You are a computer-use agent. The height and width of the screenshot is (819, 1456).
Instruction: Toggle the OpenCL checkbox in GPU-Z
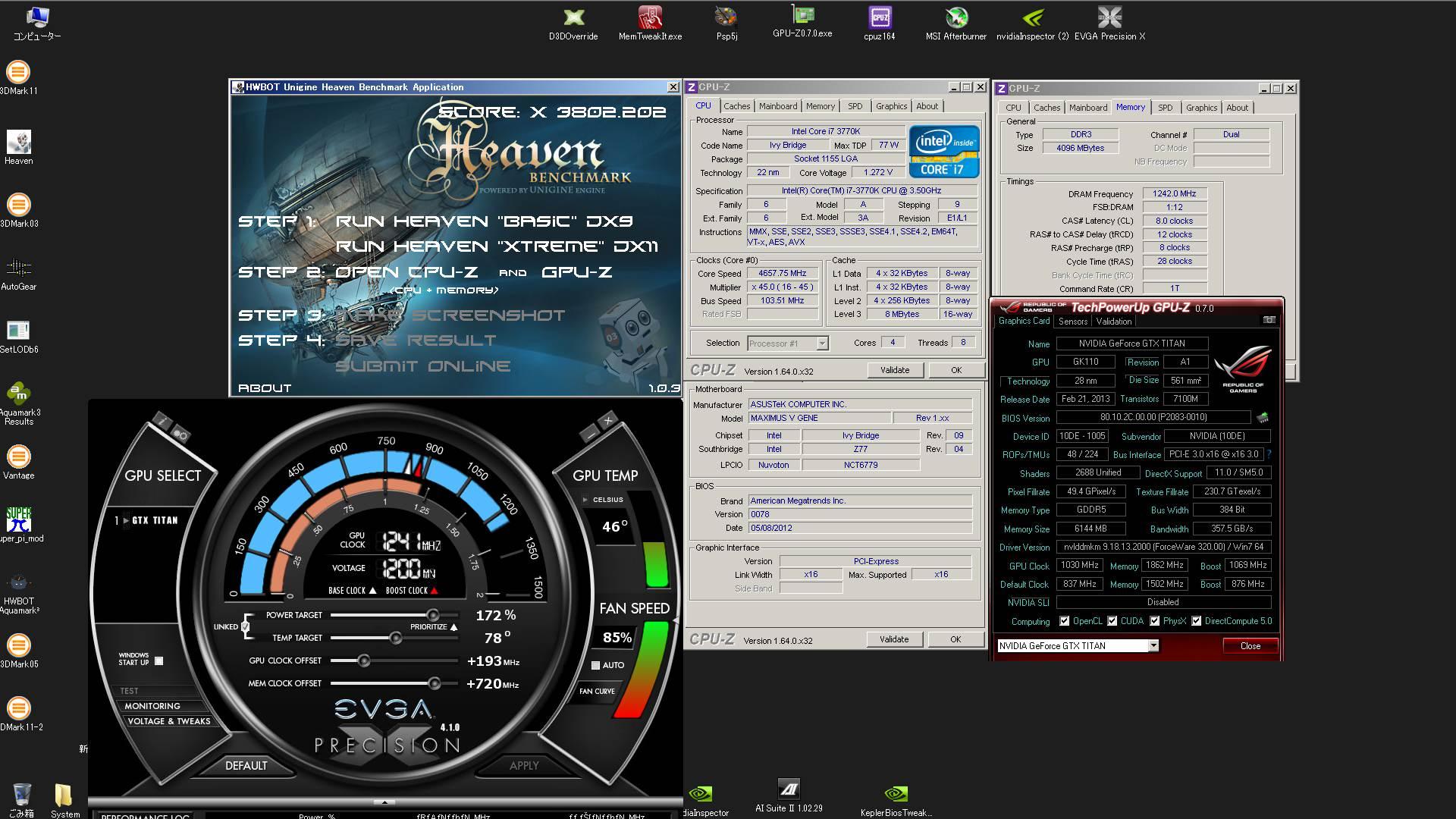point(1064,621)
